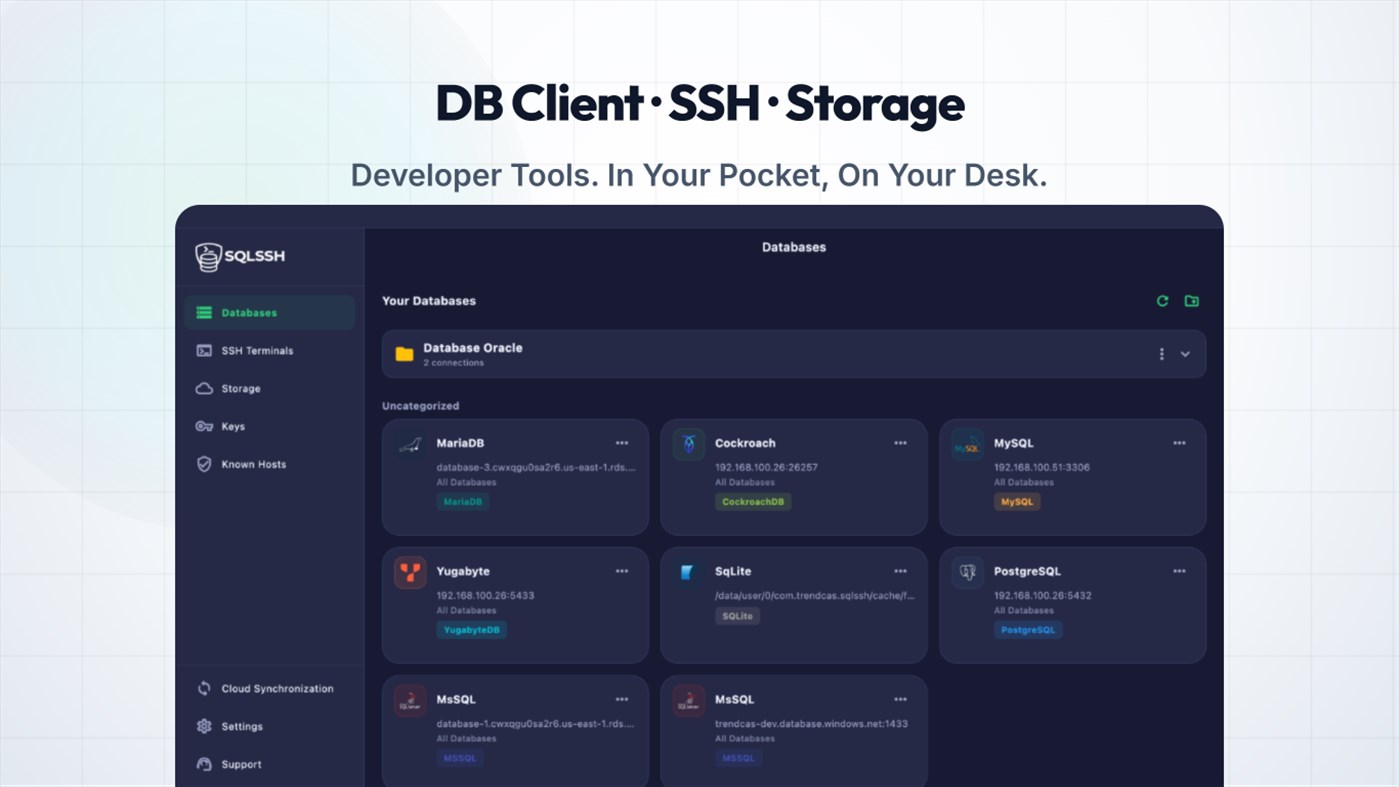
Task: Click the database-1 MsSQL host address
Action: click(536, 723)
